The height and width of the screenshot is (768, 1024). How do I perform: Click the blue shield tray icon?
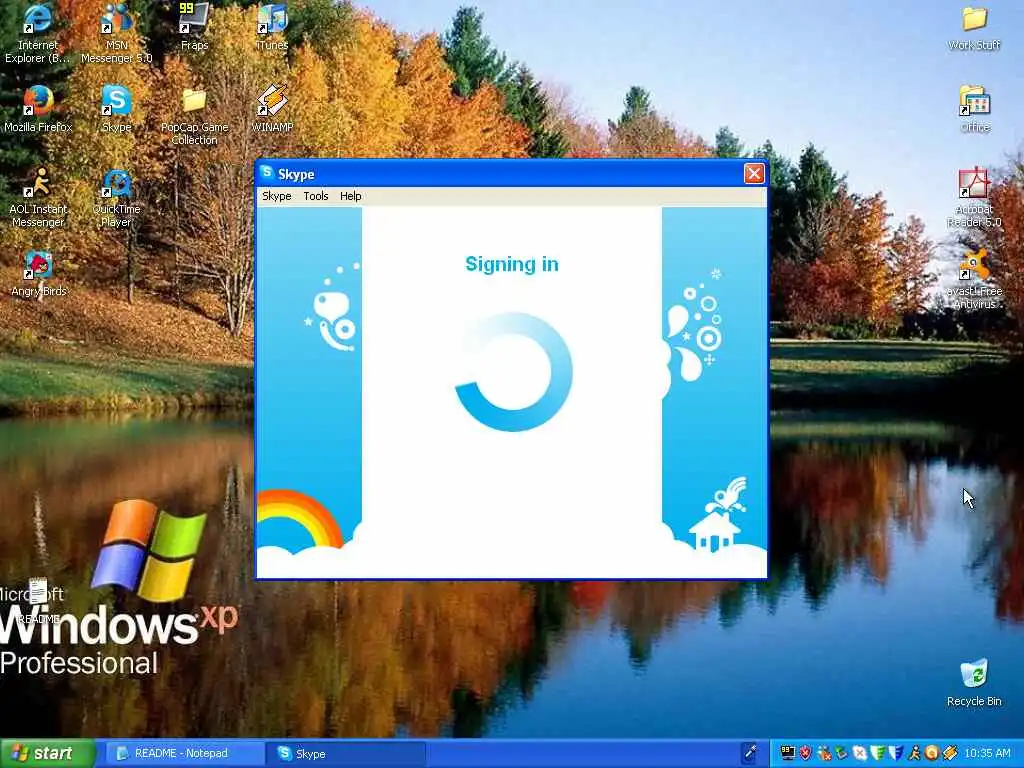[x=896, y=753]
